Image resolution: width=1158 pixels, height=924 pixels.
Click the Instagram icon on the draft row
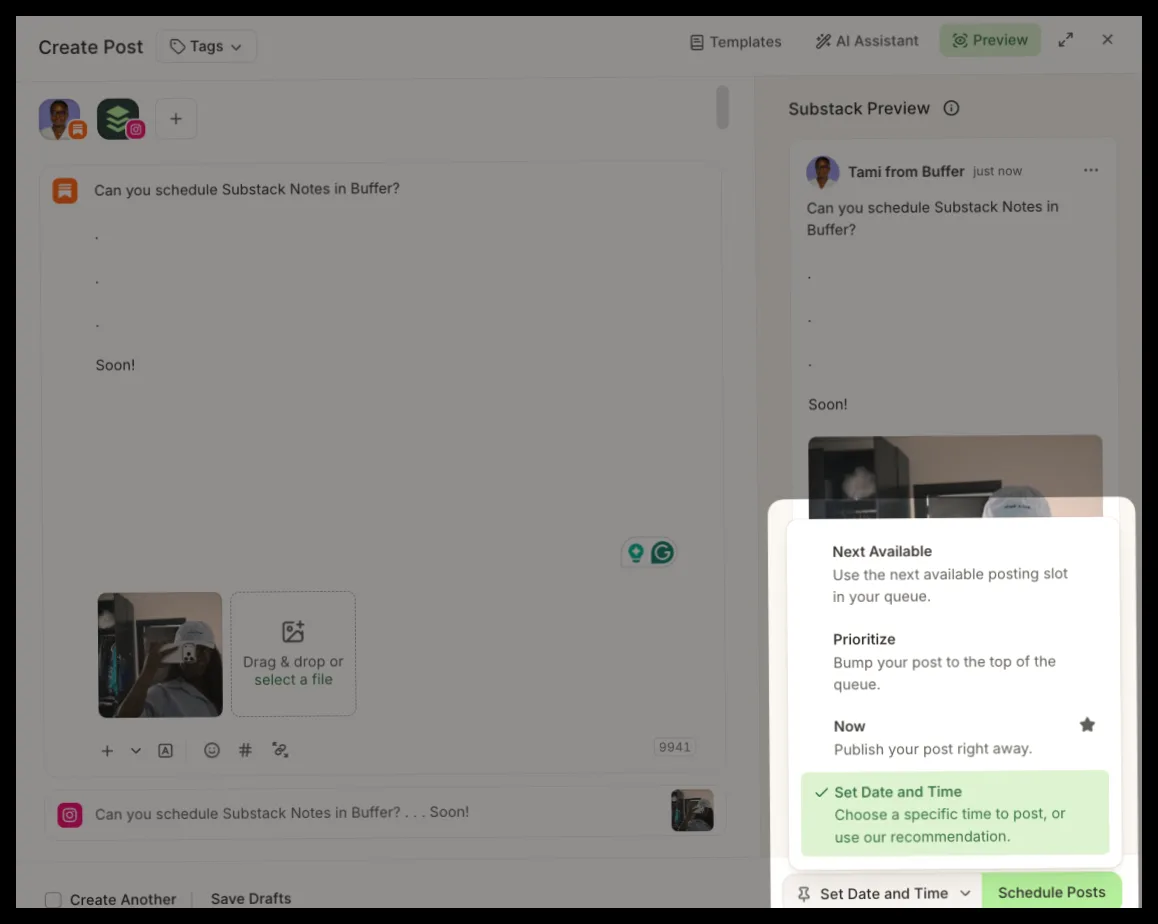pos(69,815)
